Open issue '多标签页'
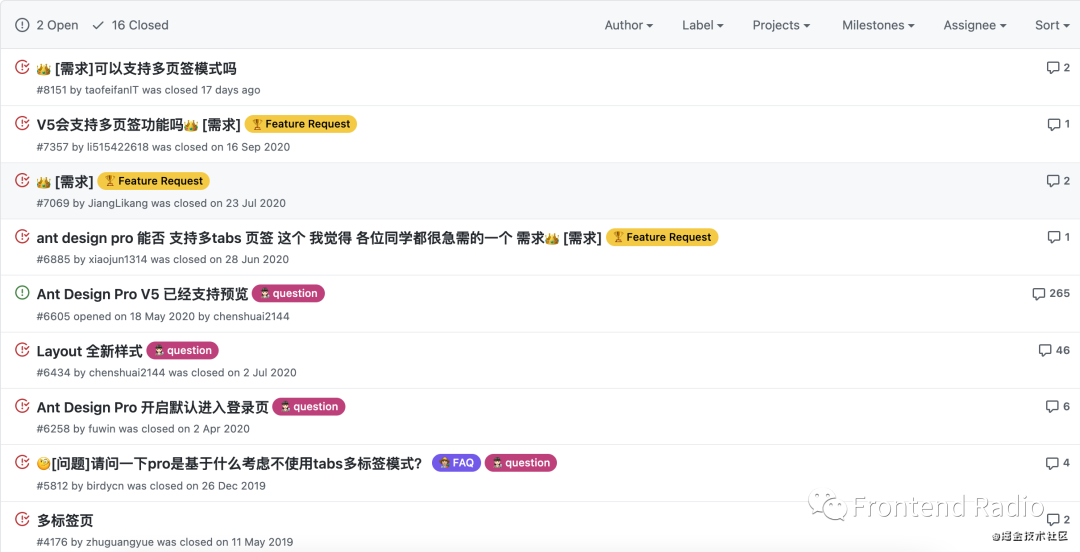 [65, 520]
